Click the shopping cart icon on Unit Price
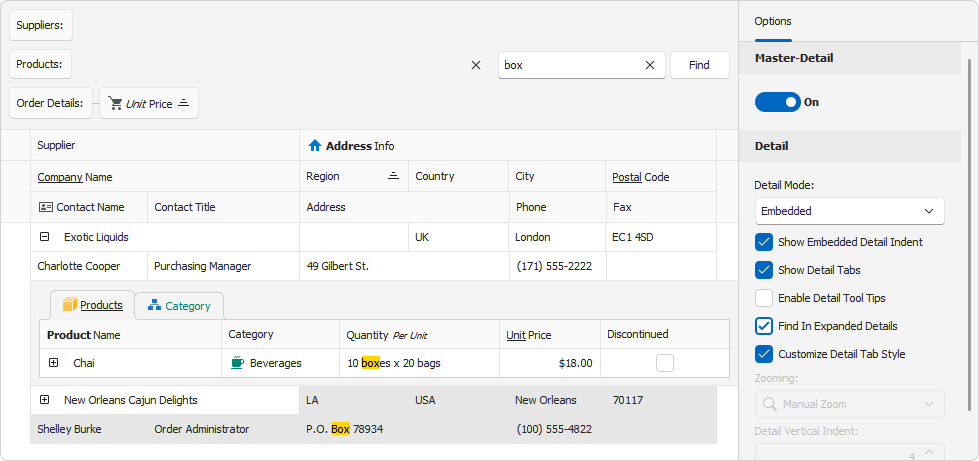 (116, 103)
